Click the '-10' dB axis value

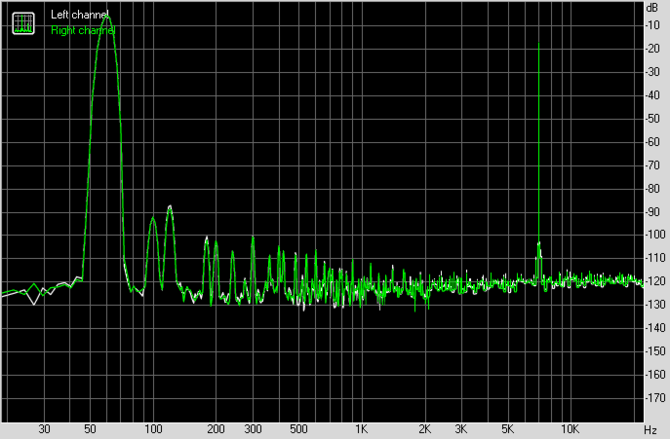pyautogui.click(x=652, y=25)
